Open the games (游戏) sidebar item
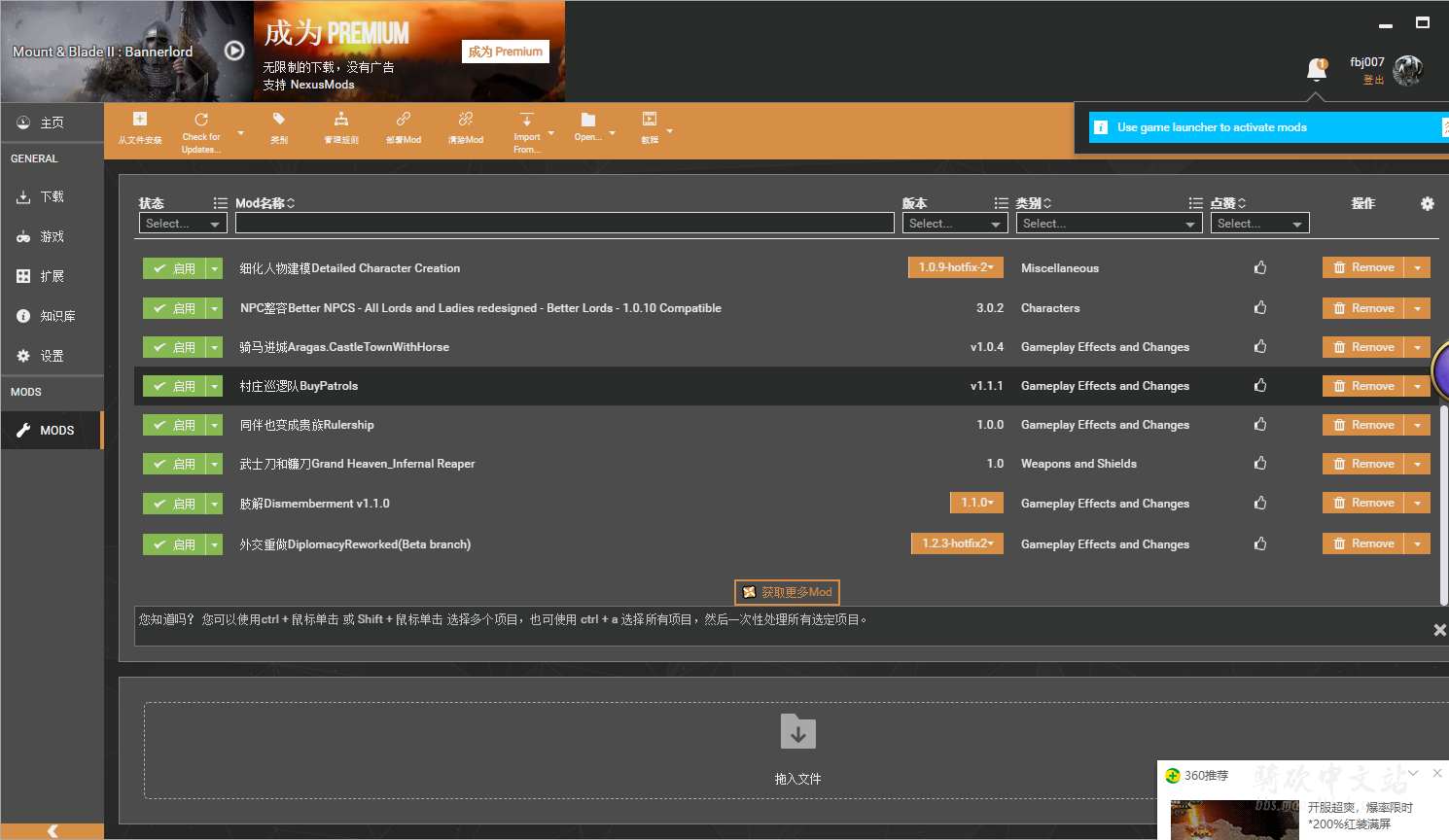 click(52, 236)
